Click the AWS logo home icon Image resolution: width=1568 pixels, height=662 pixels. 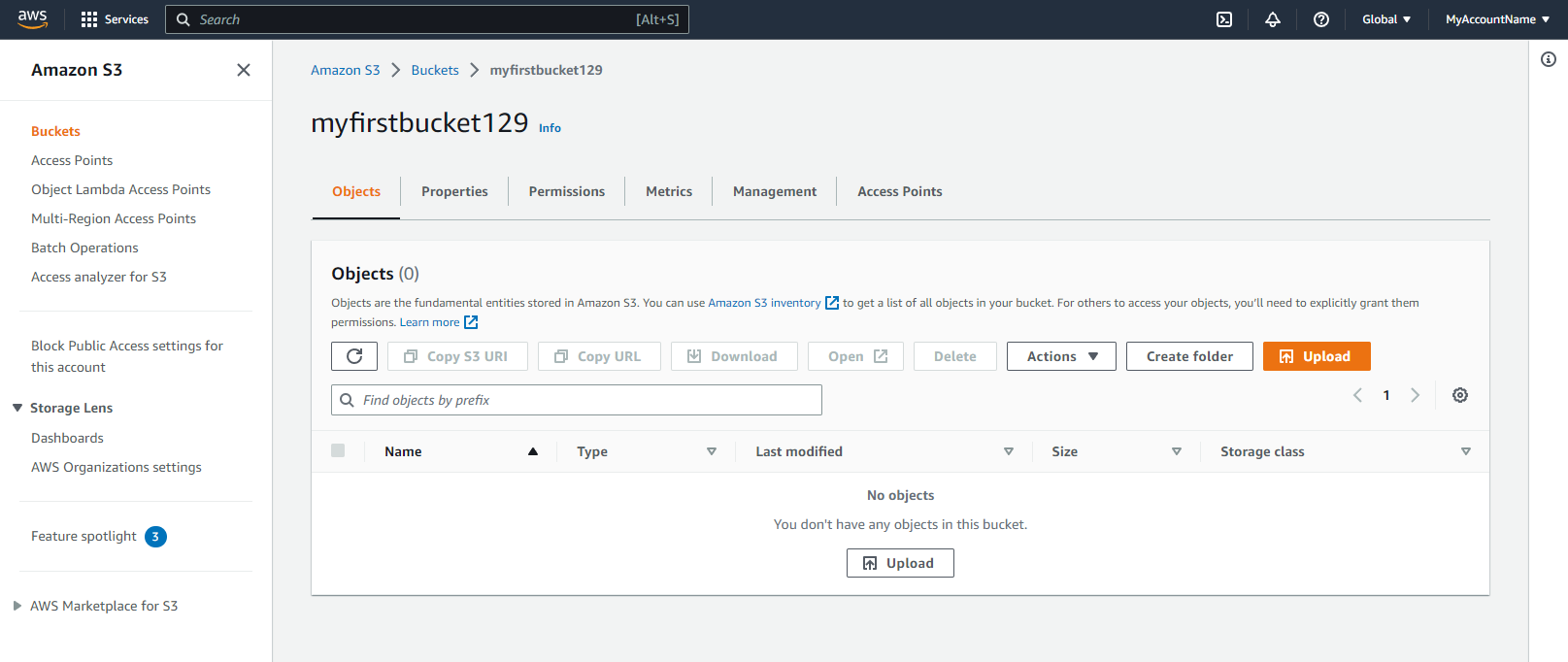pyautogui.click(x=32, y=19)
